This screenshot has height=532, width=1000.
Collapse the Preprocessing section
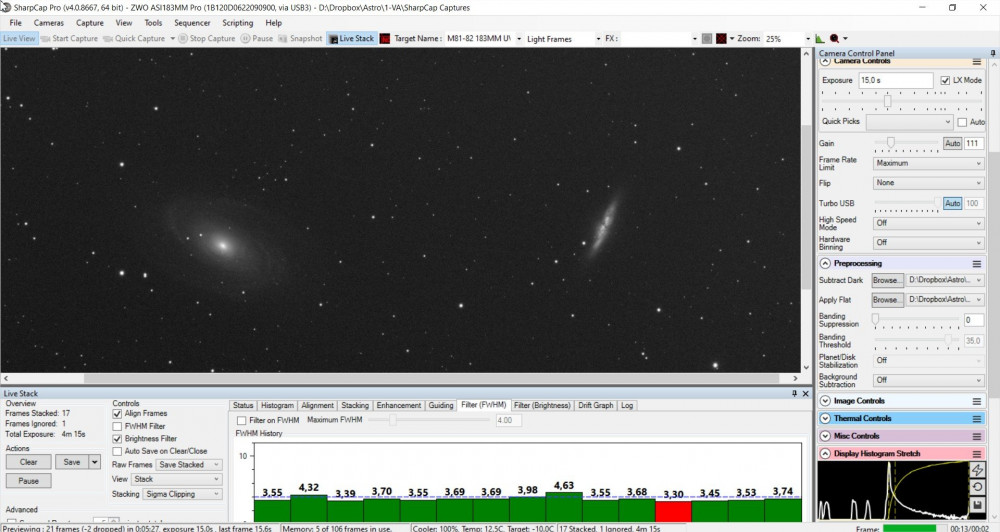point(825,263)
